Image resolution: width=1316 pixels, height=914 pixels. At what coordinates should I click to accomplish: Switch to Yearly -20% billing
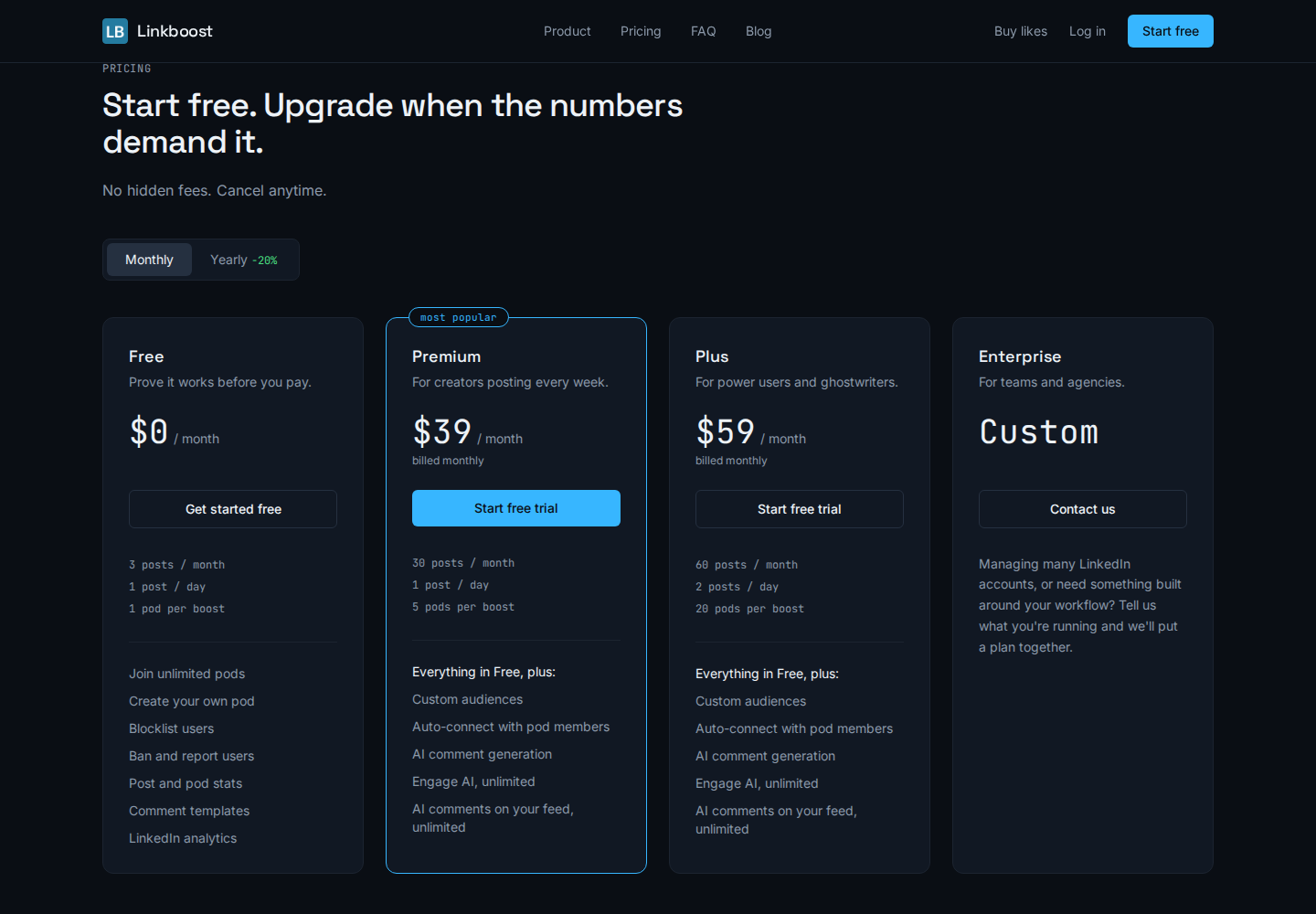point(243,260)
